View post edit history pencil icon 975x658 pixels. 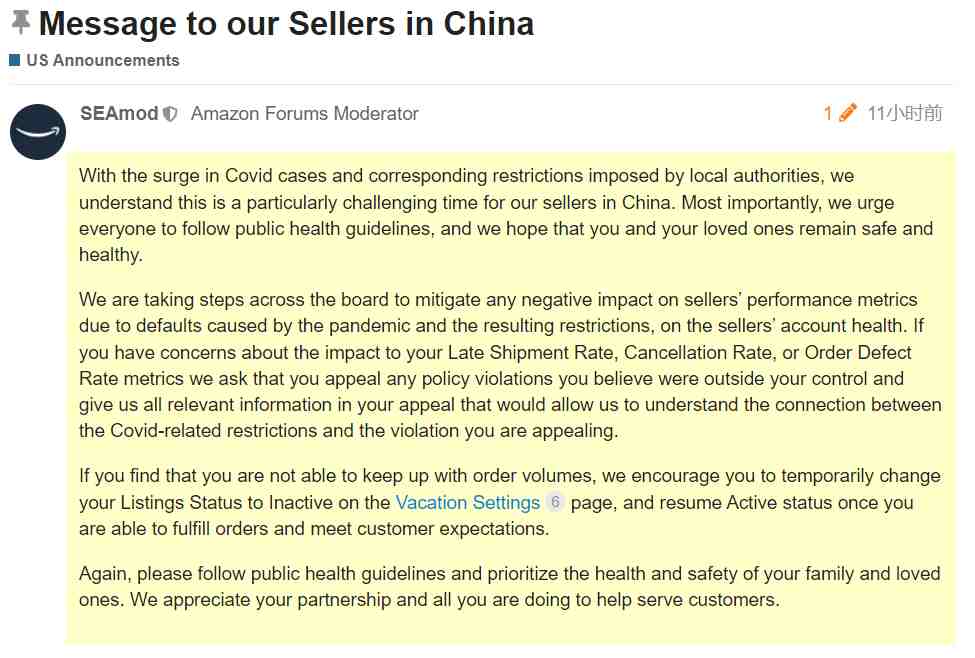(848, 113)
